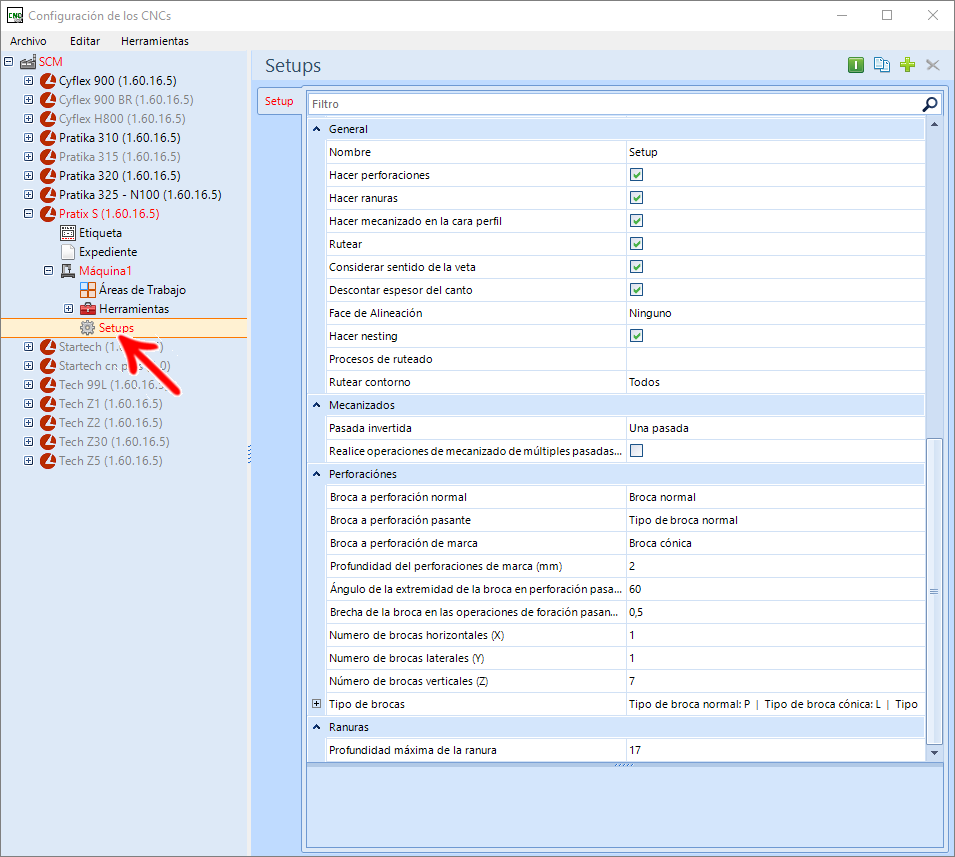Open the Áreas de Trabajo grid icon

pos(87,290)
